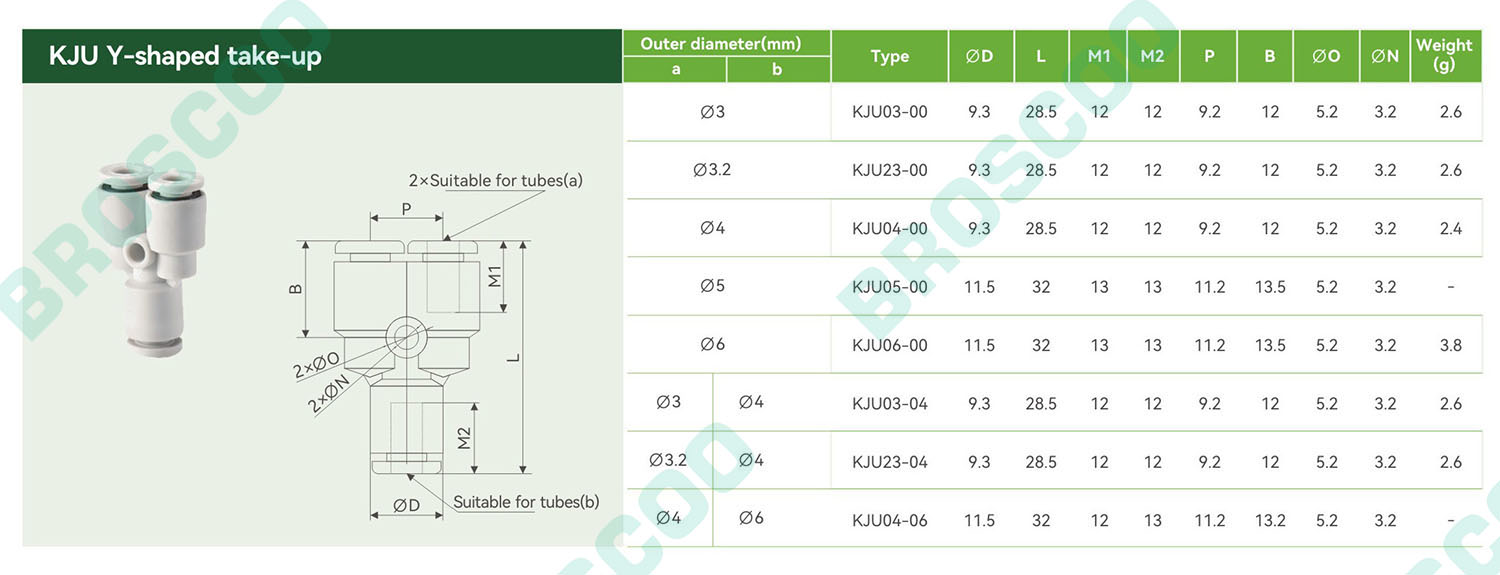This screenshot has height=575, width=1500.
Task: Click the 3.8 weight value for KJU06-00
Action: pos(1450,345)
